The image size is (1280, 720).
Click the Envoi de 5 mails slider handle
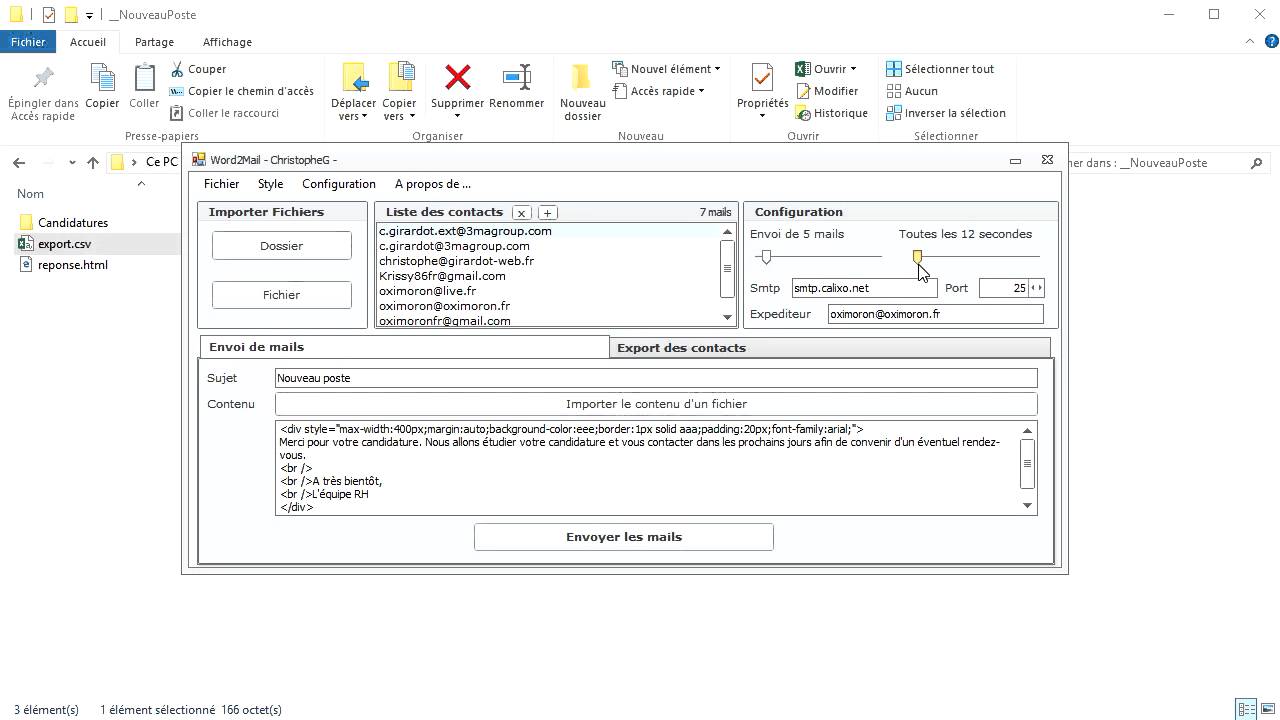click(x=766, y=257)
